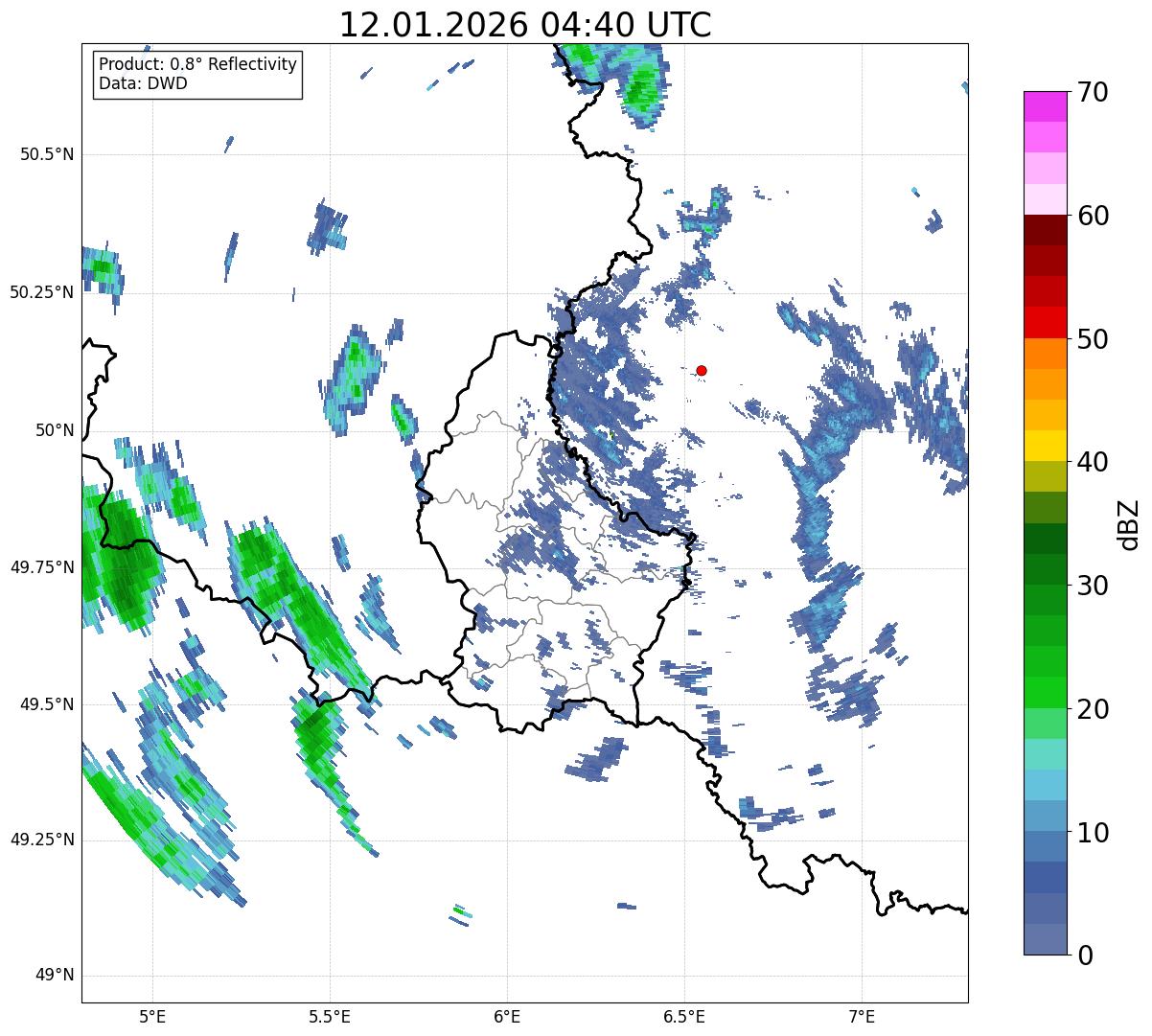Click the Data: DWD text label
This screenshot has width=1152, height=1036.
point(143,83)
